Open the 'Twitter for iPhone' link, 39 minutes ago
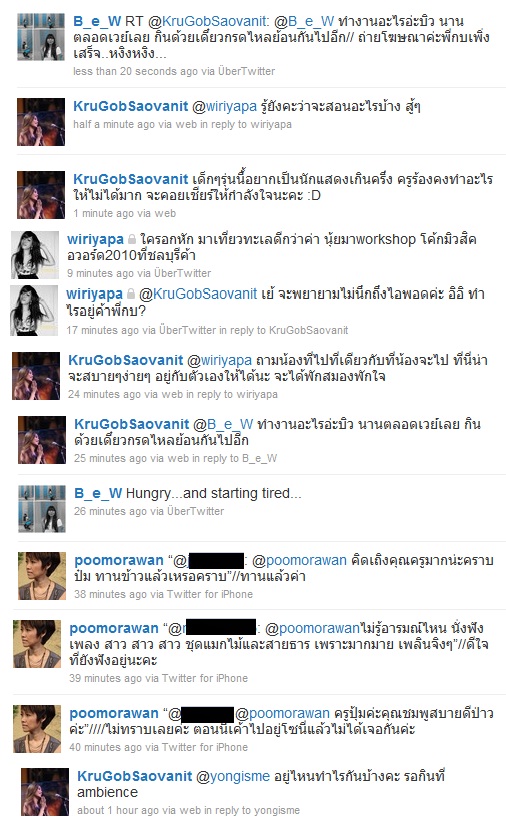This screenshot has width=506, height=823. click(x=205, y=678)
